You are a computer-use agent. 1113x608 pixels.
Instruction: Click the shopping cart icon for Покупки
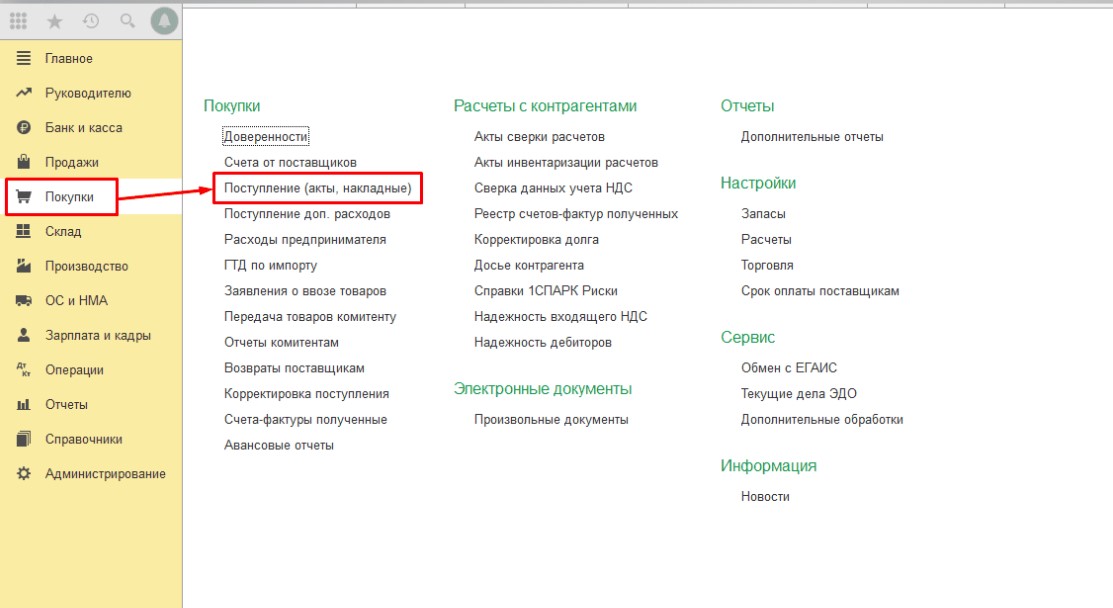(24, 197)
